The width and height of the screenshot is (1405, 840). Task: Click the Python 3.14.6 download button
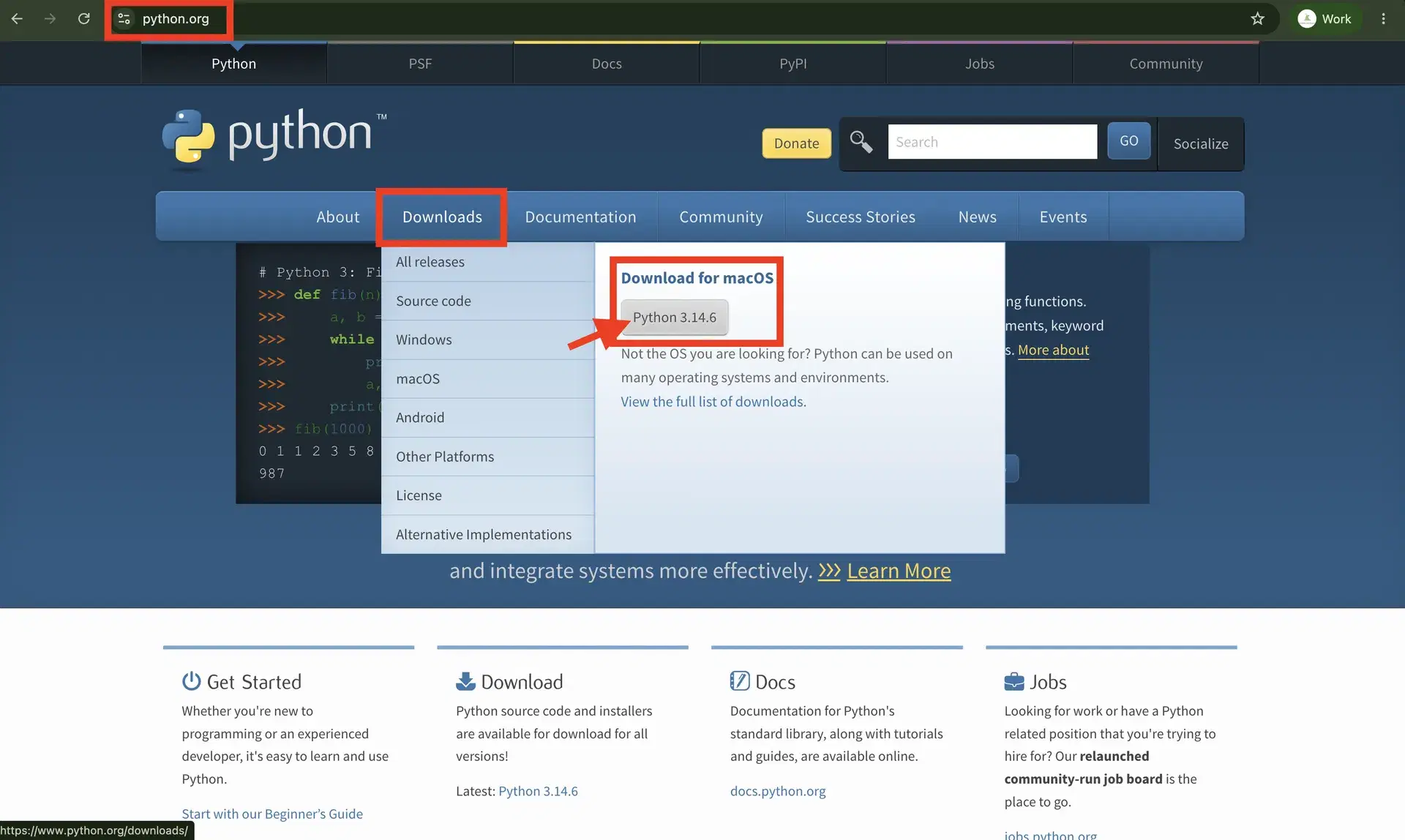tap(674, 318)
